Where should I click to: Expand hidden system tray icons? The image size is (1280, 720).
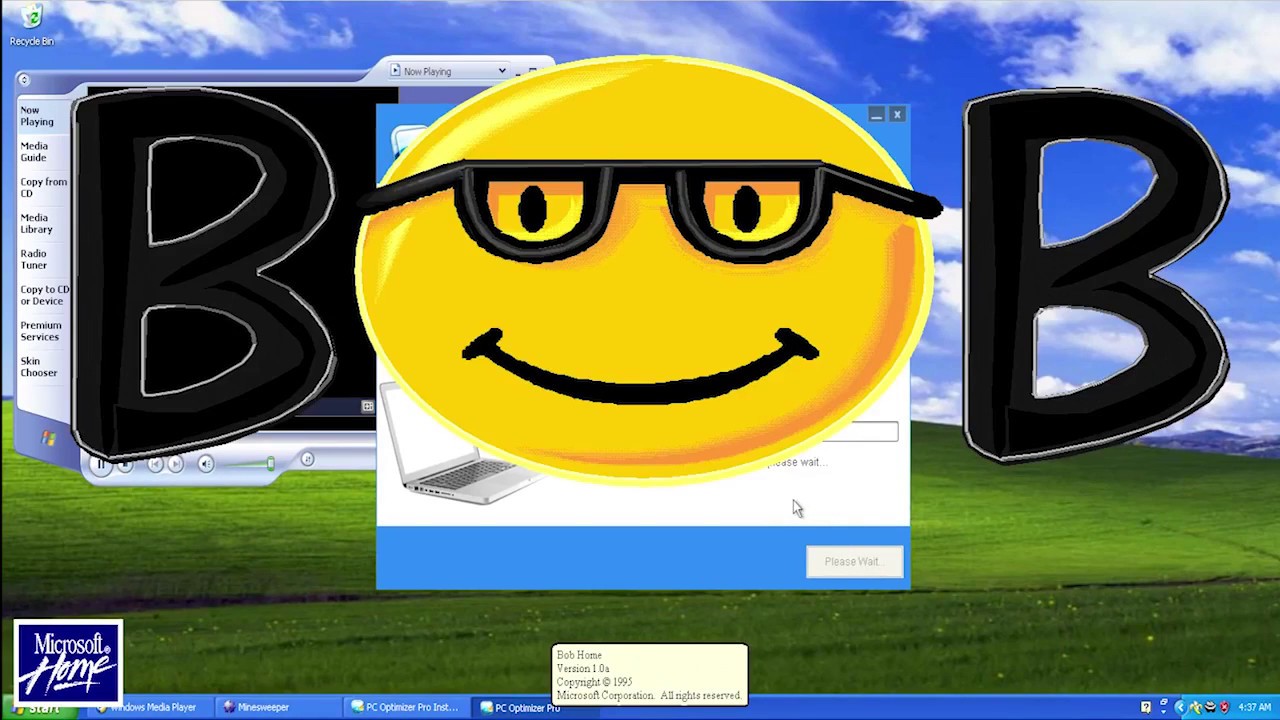(1181, 708)
